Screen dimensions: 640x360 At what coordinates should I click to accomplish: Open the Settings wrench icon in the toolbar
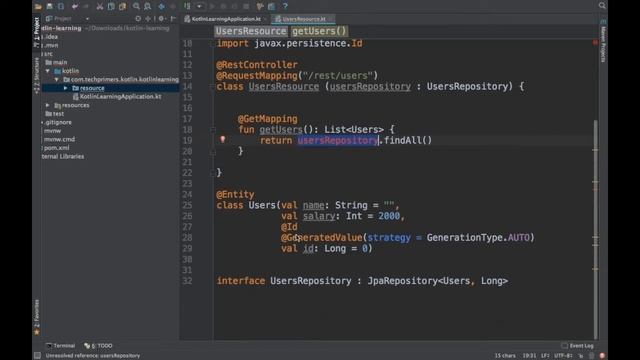tap(260, 6)
